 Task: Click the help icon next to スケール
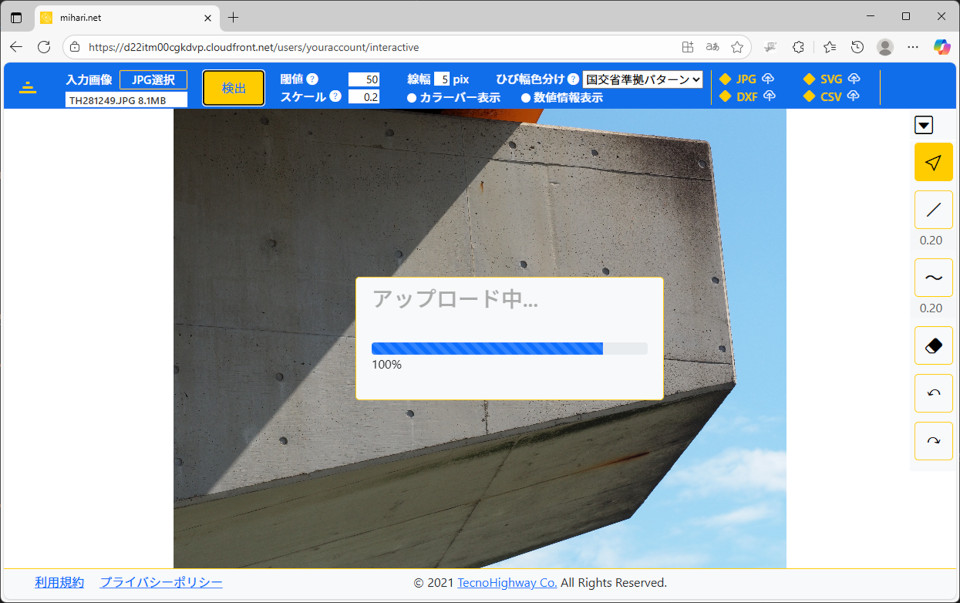click(x=335, y=97)
